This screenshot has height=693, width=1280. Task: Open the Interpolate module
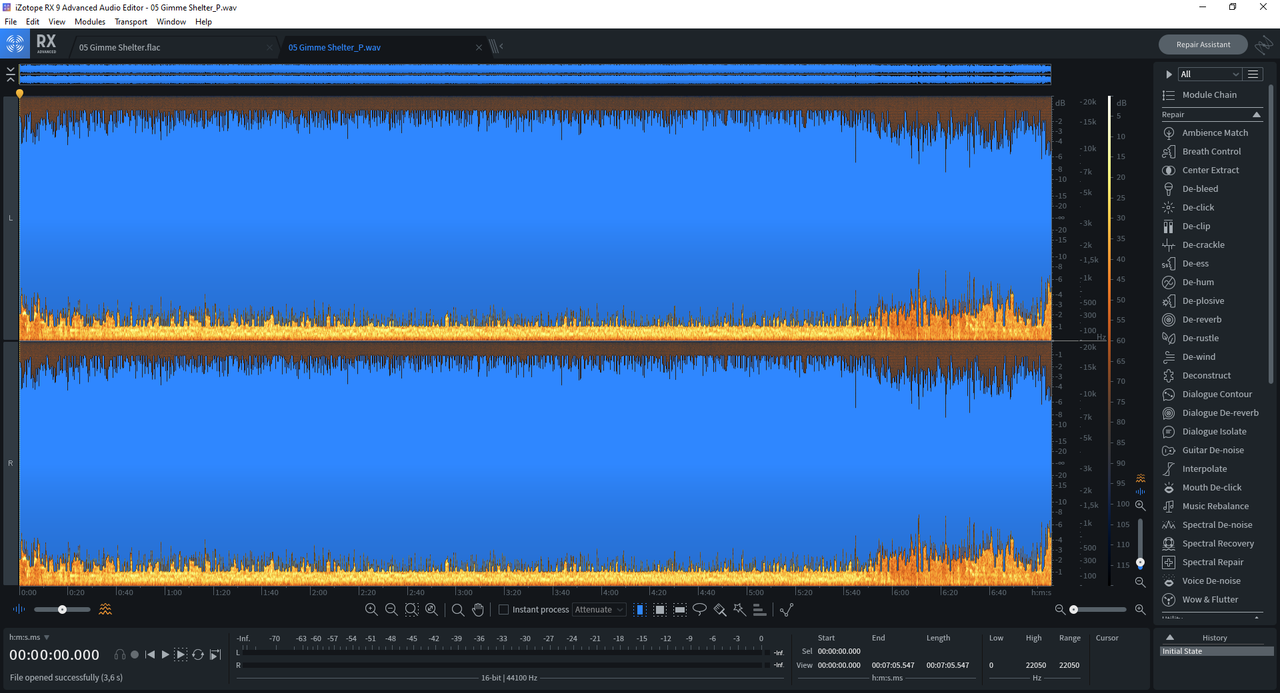click(x=1195, y=469)
